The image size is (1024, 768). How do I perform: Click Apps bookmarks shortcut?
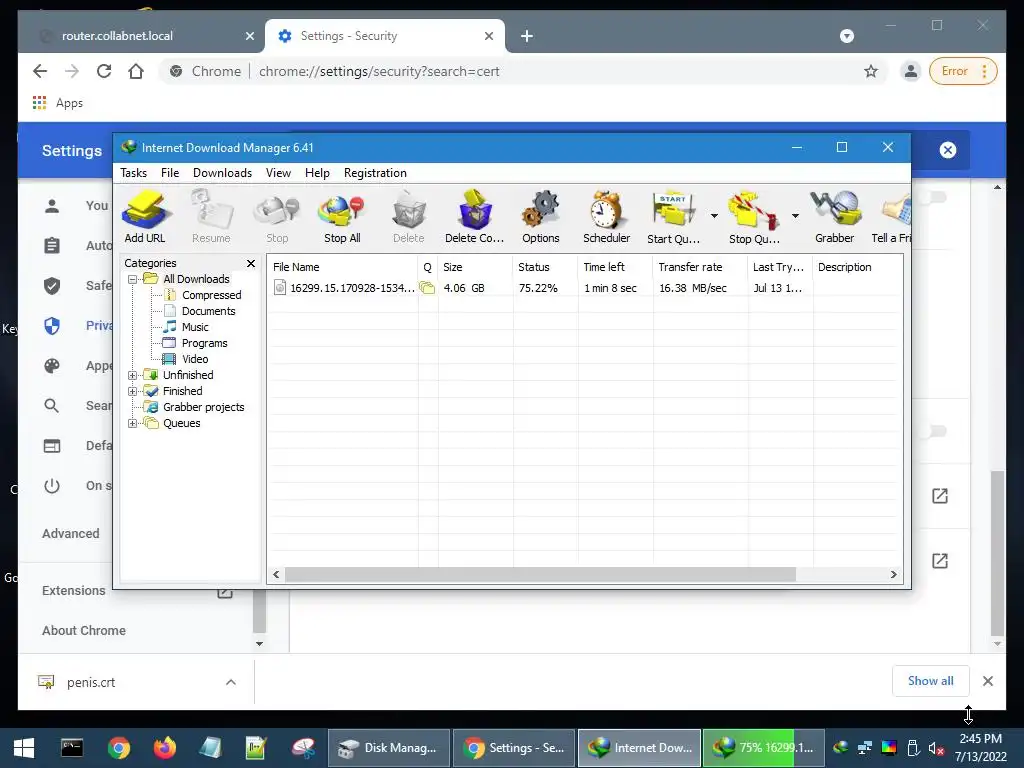58,103
